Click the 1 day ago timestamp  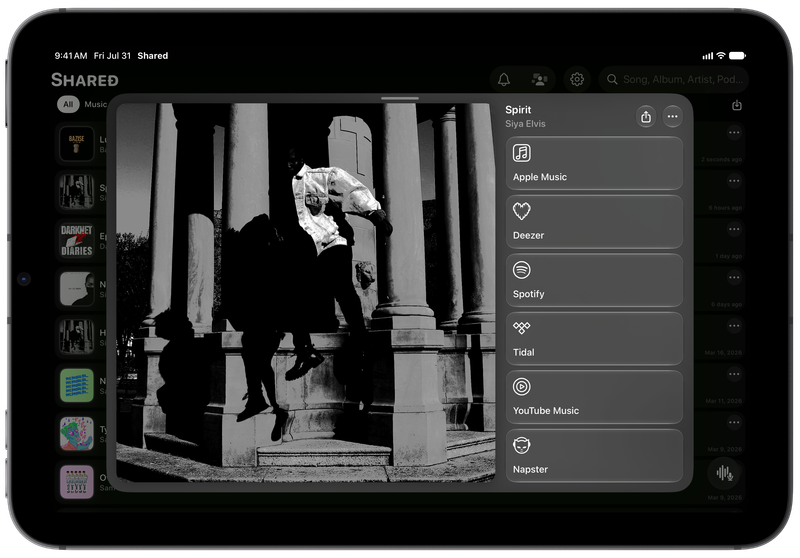click(728, 256)
